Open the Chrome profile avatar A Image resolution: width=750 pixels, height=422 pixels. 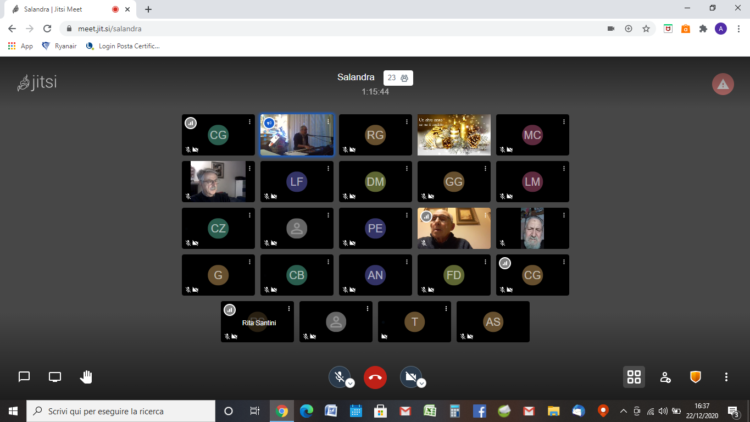(x=720, y=29)
